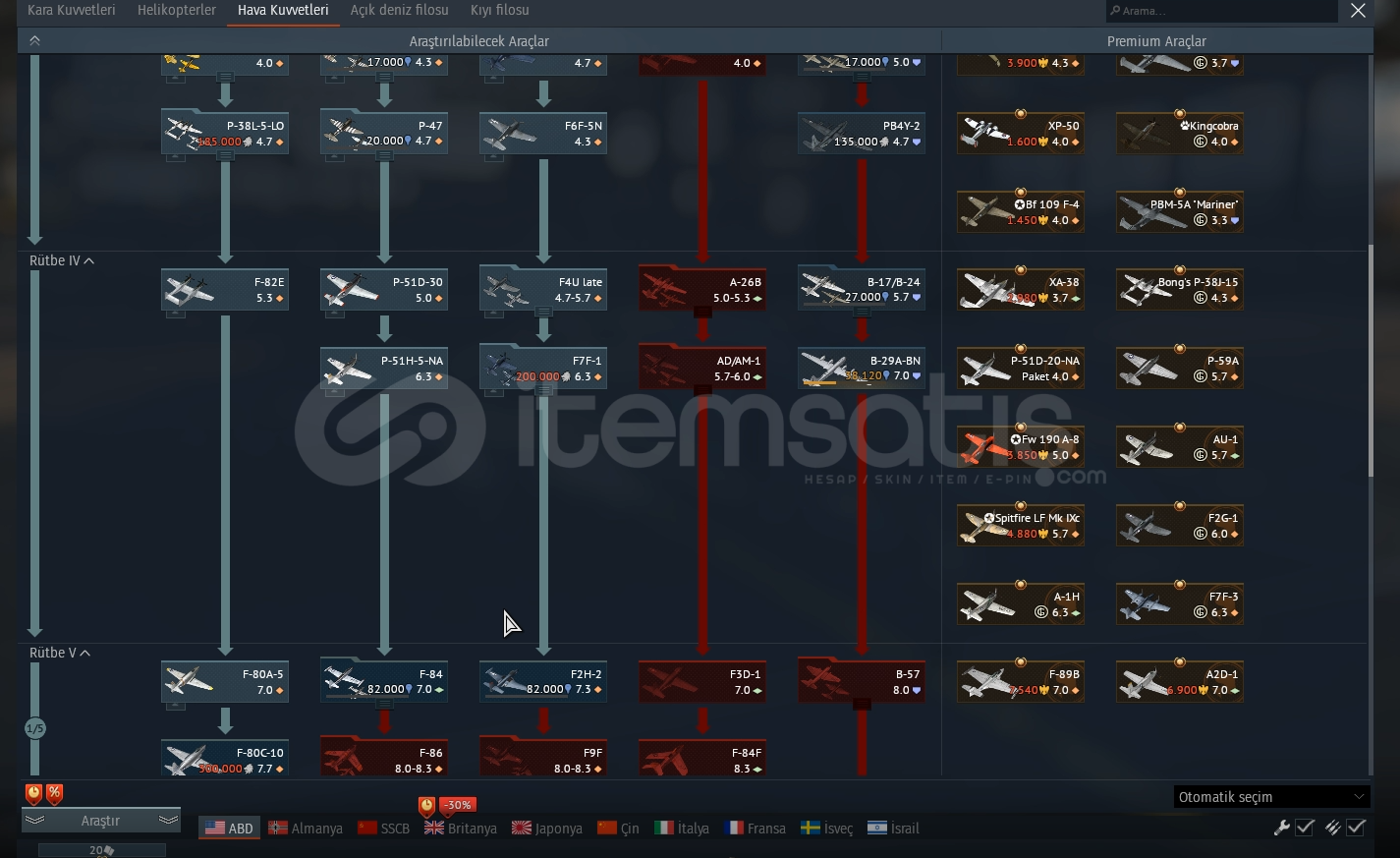Viewport: 1400px width, 858px height.
Task: Select premium F7F-3 aircraft
Action: tap(1180, 604)
